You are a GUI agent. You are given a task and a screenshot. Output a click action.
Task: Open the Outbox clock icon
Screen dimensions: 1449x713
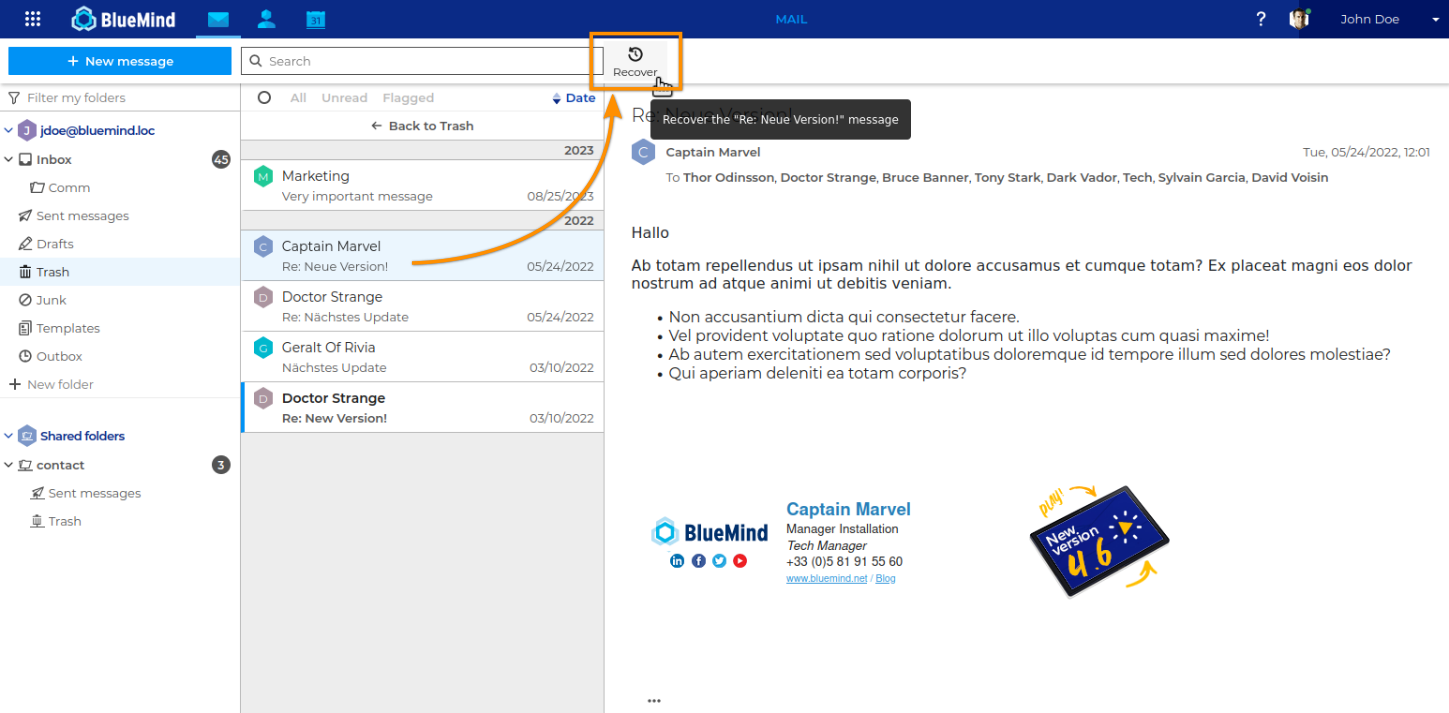[26, 356]
